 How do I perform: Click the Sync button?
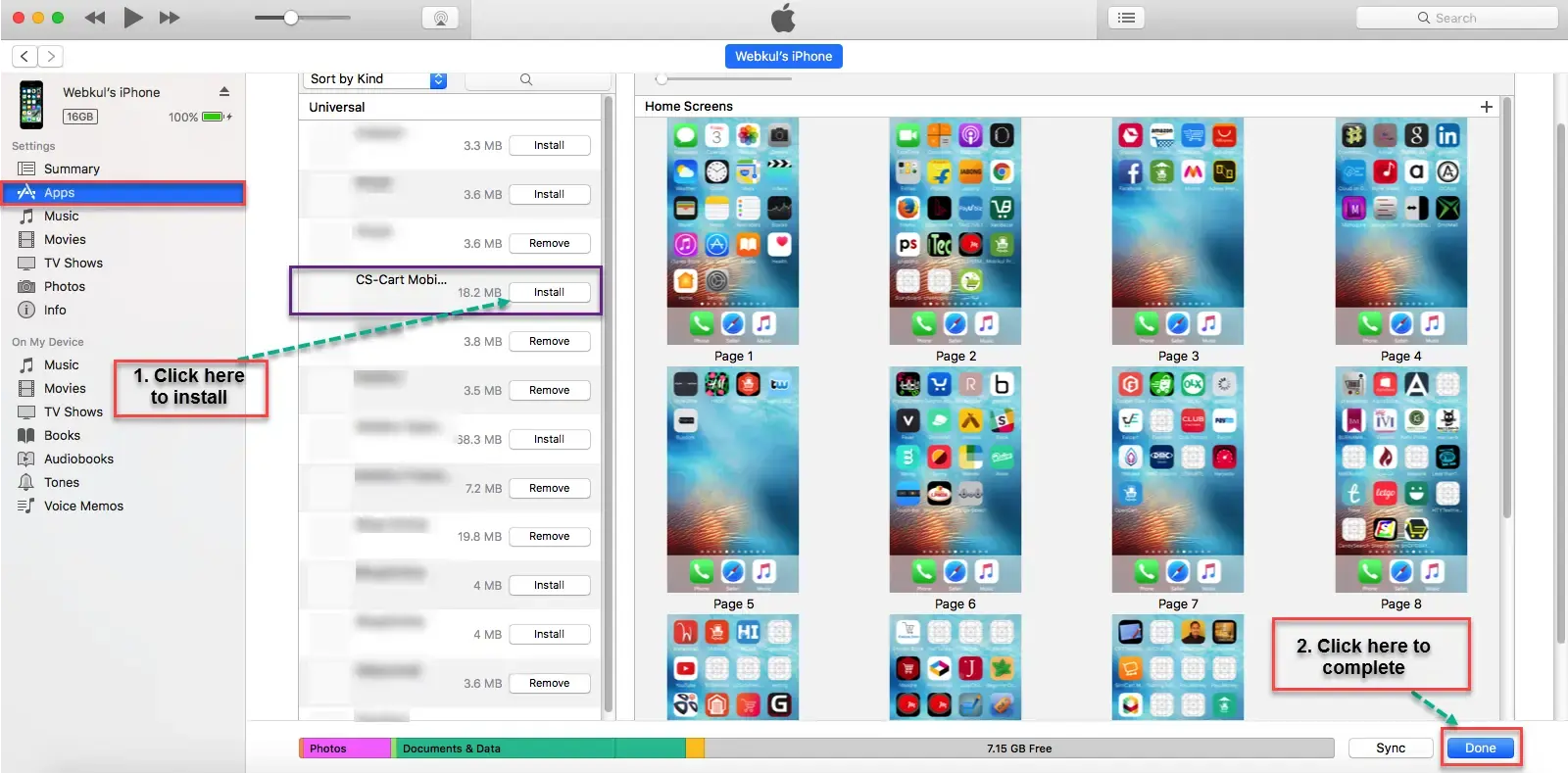click(x=1391, y=748)
